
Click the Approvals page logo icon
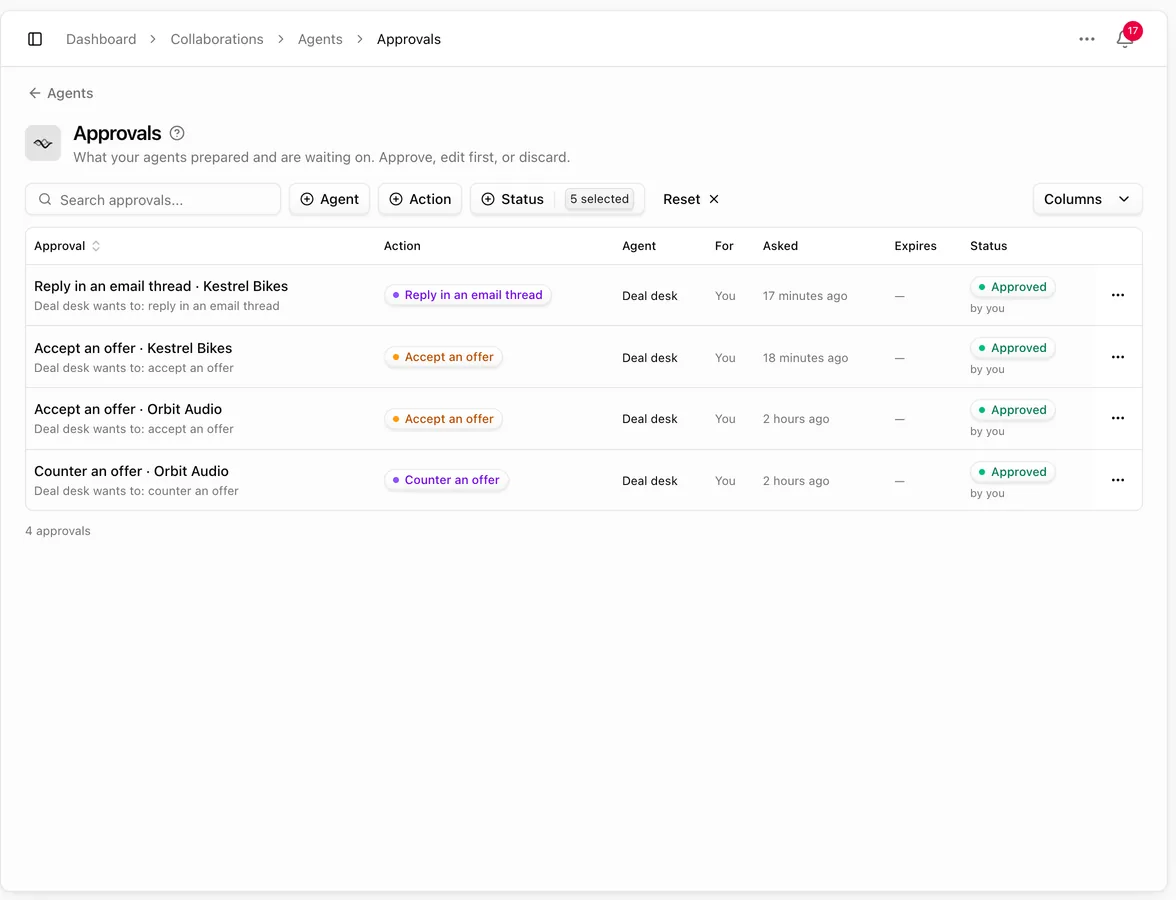[x=43, y=142]
